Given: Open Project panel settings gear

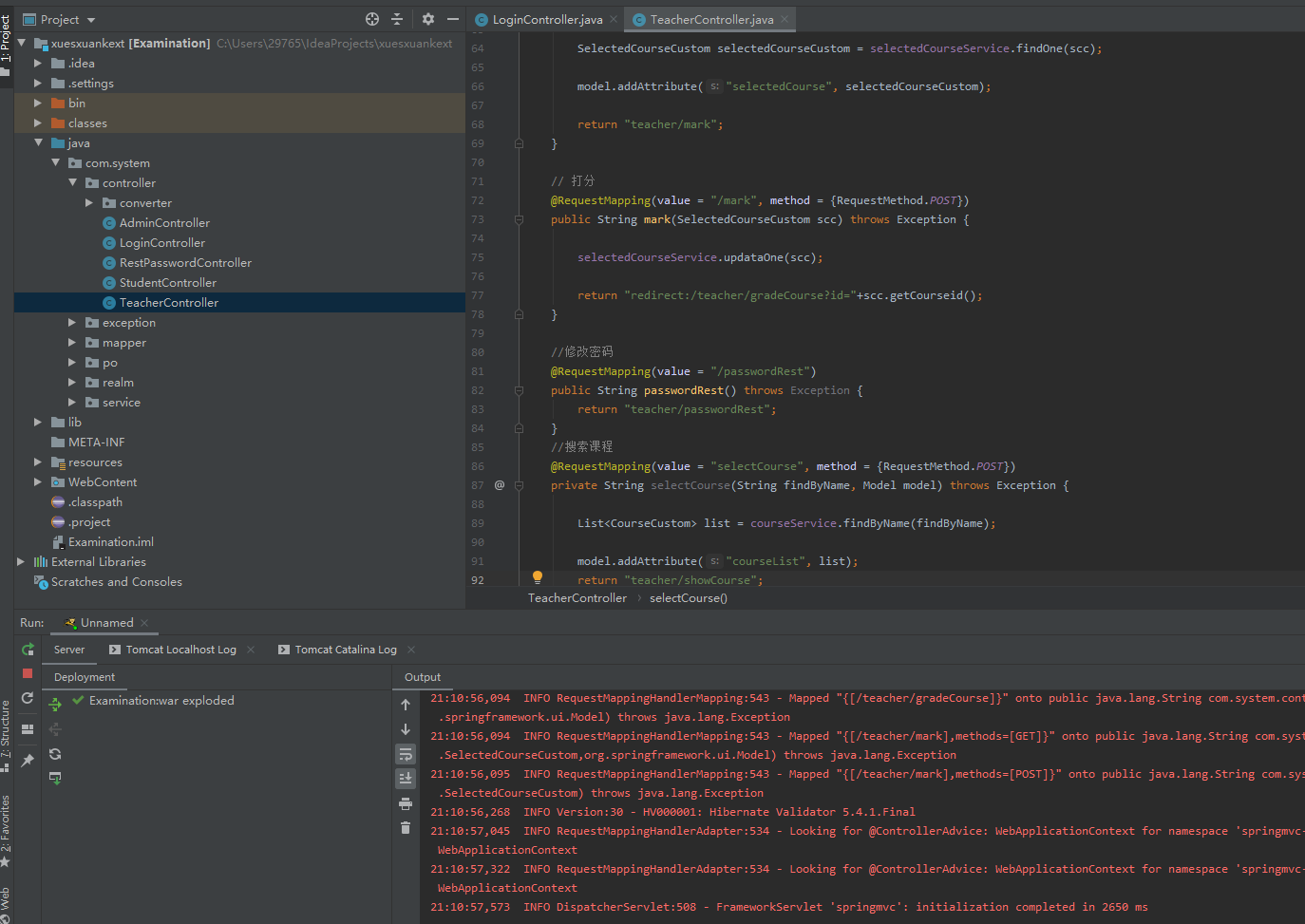Looking at the screenshot, I should tap(427, 19).
